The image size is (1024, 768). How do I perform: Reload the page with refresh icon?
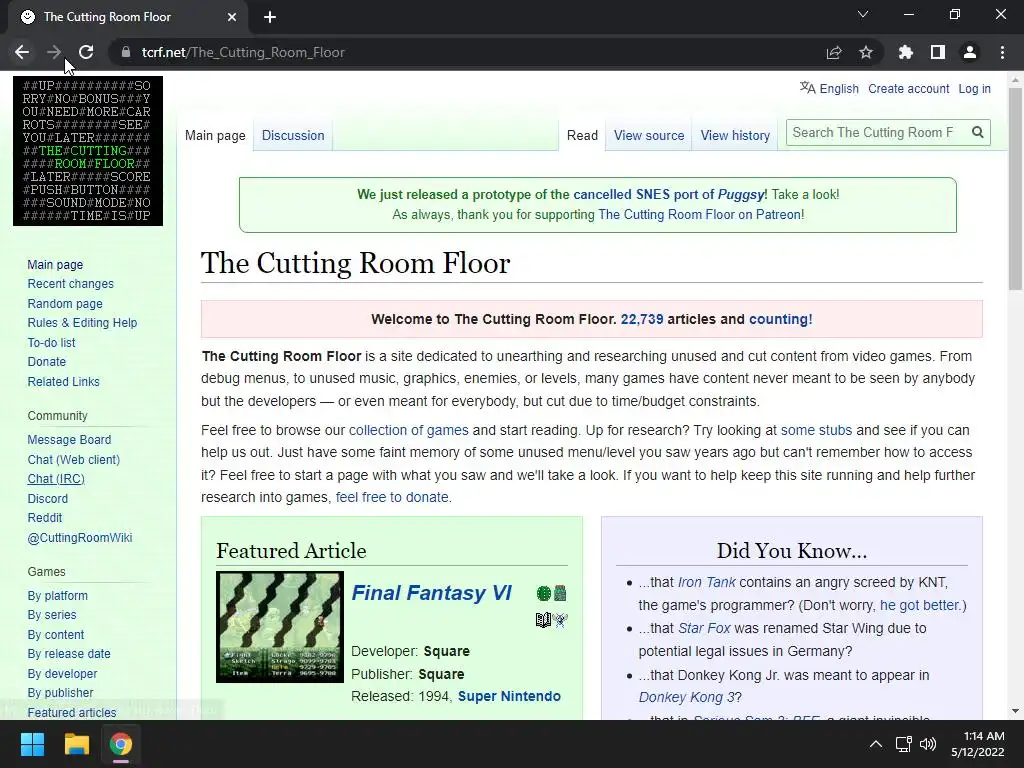click(86, 52)
